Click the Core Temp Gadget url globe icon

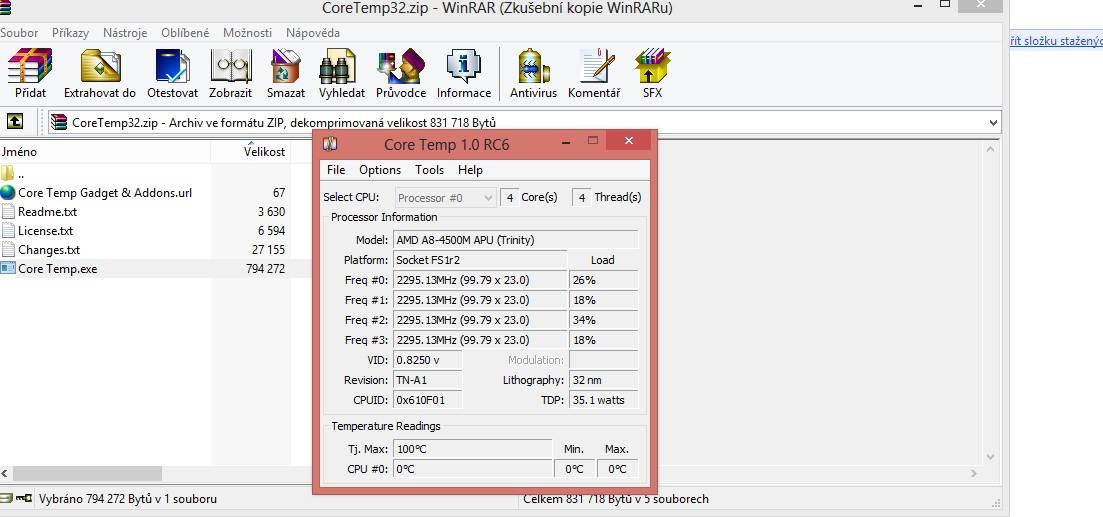click(8, 192)
